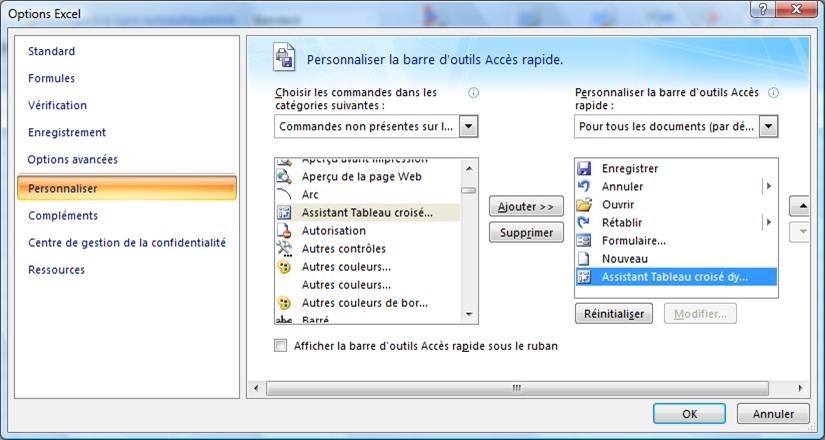The image size is (825, 440).
Task: Click the Annuler undo arrow icon
Action: pos(584,186)
